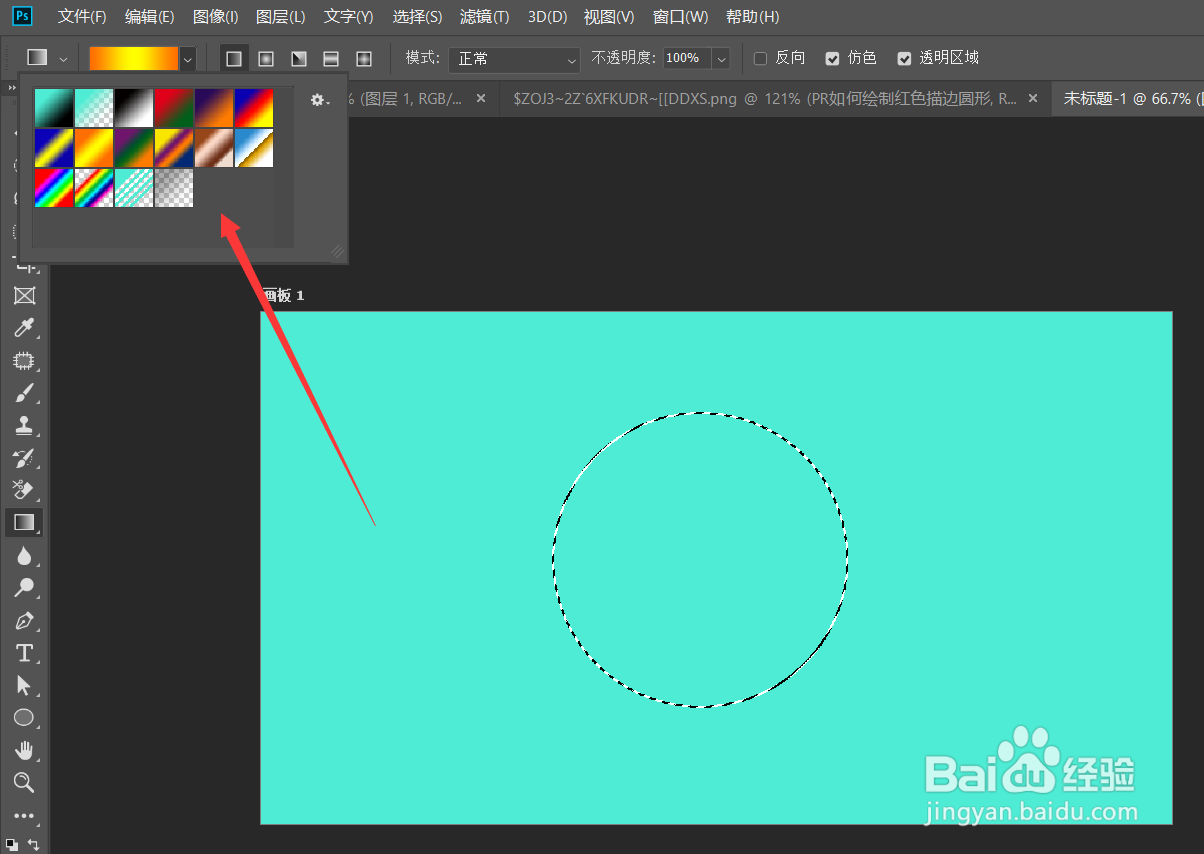Choose Angle Gradient style button

pyautogui.click(x=298, y=58)
